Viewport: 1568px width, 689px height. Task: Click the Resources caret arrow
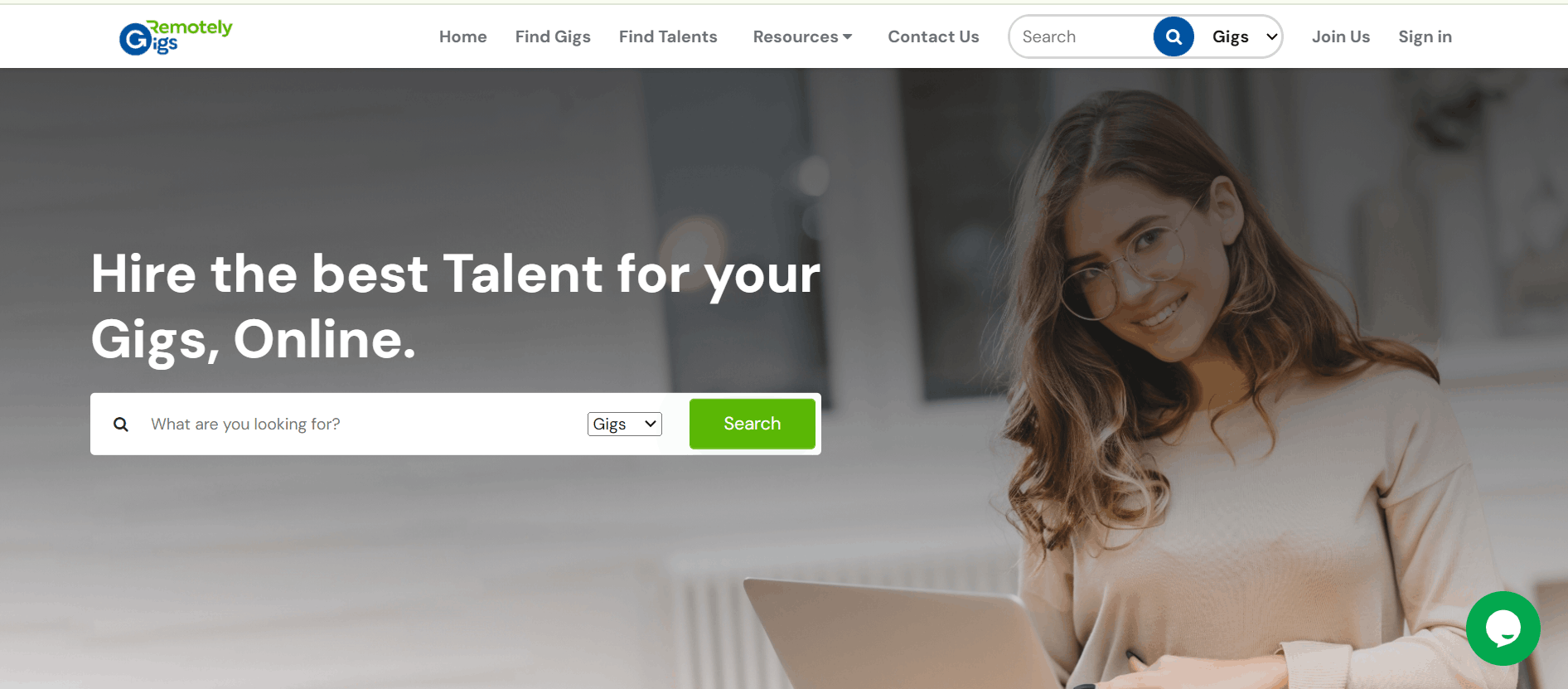pos(848,36)
